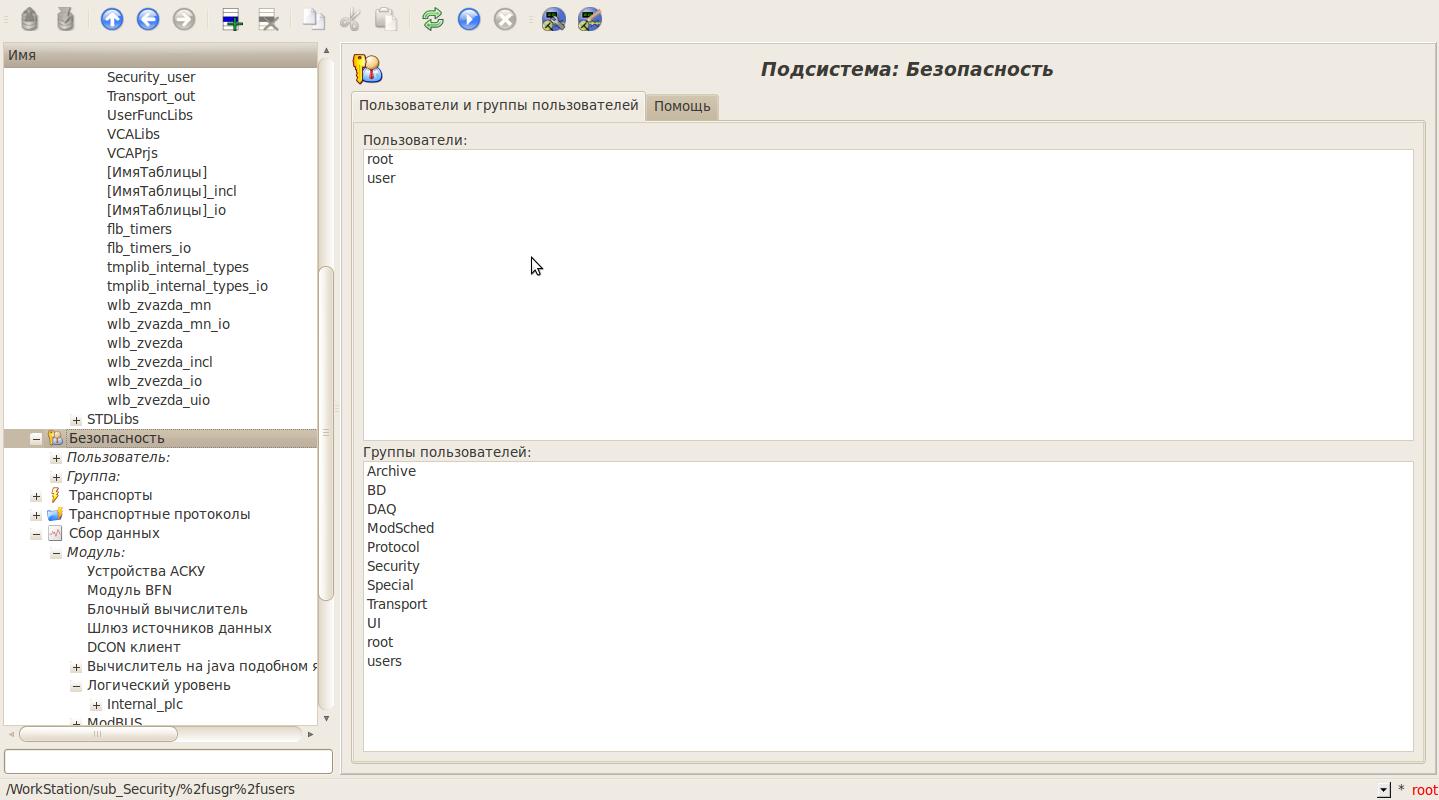The width and height of the screenshot is (1439, 800).
Task: Select the ModSched group in the list
Action: coord(400,528)
